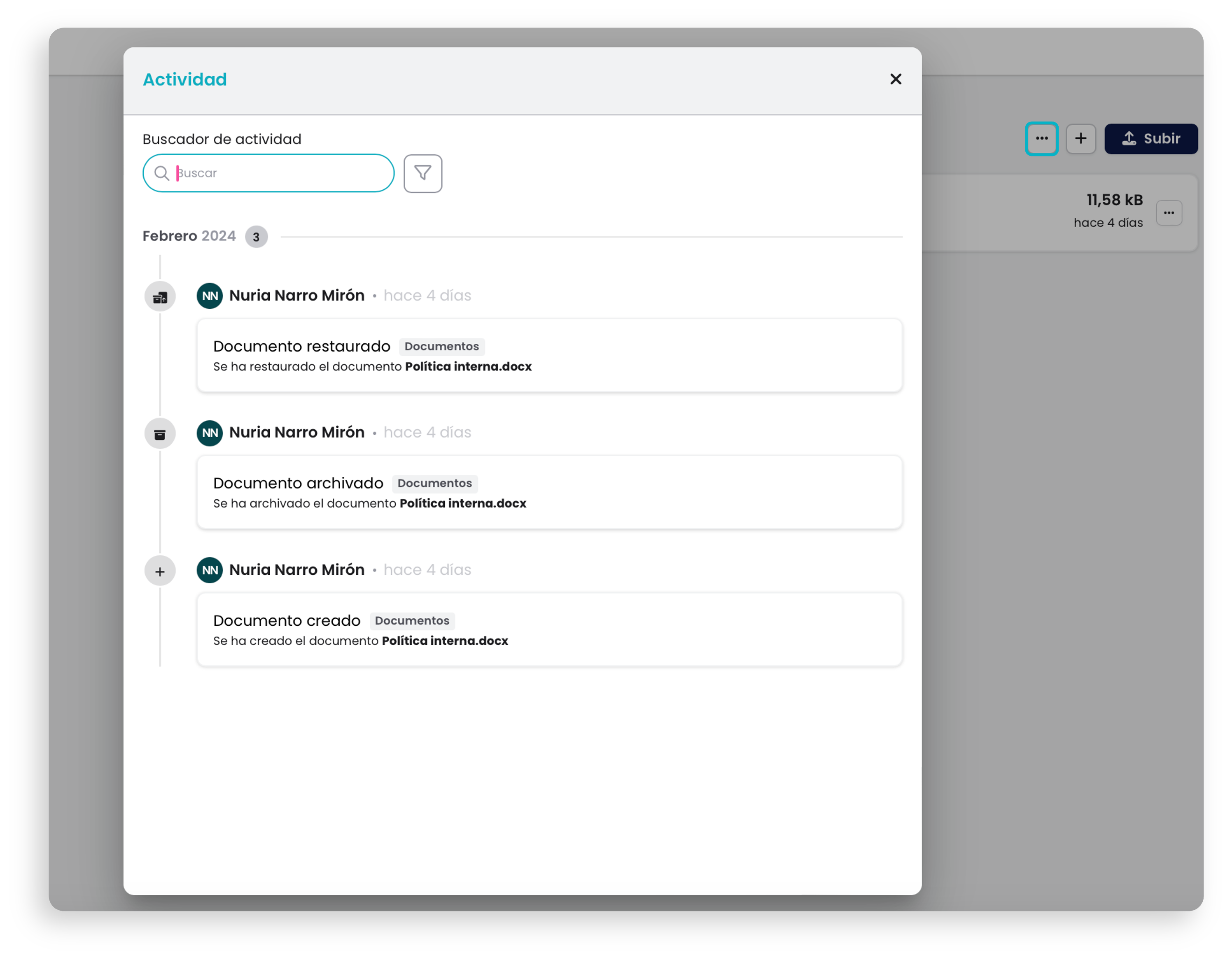Click the plus button beside Subir
This screenshot has height=960, width=1232.
coord(1080,139)
